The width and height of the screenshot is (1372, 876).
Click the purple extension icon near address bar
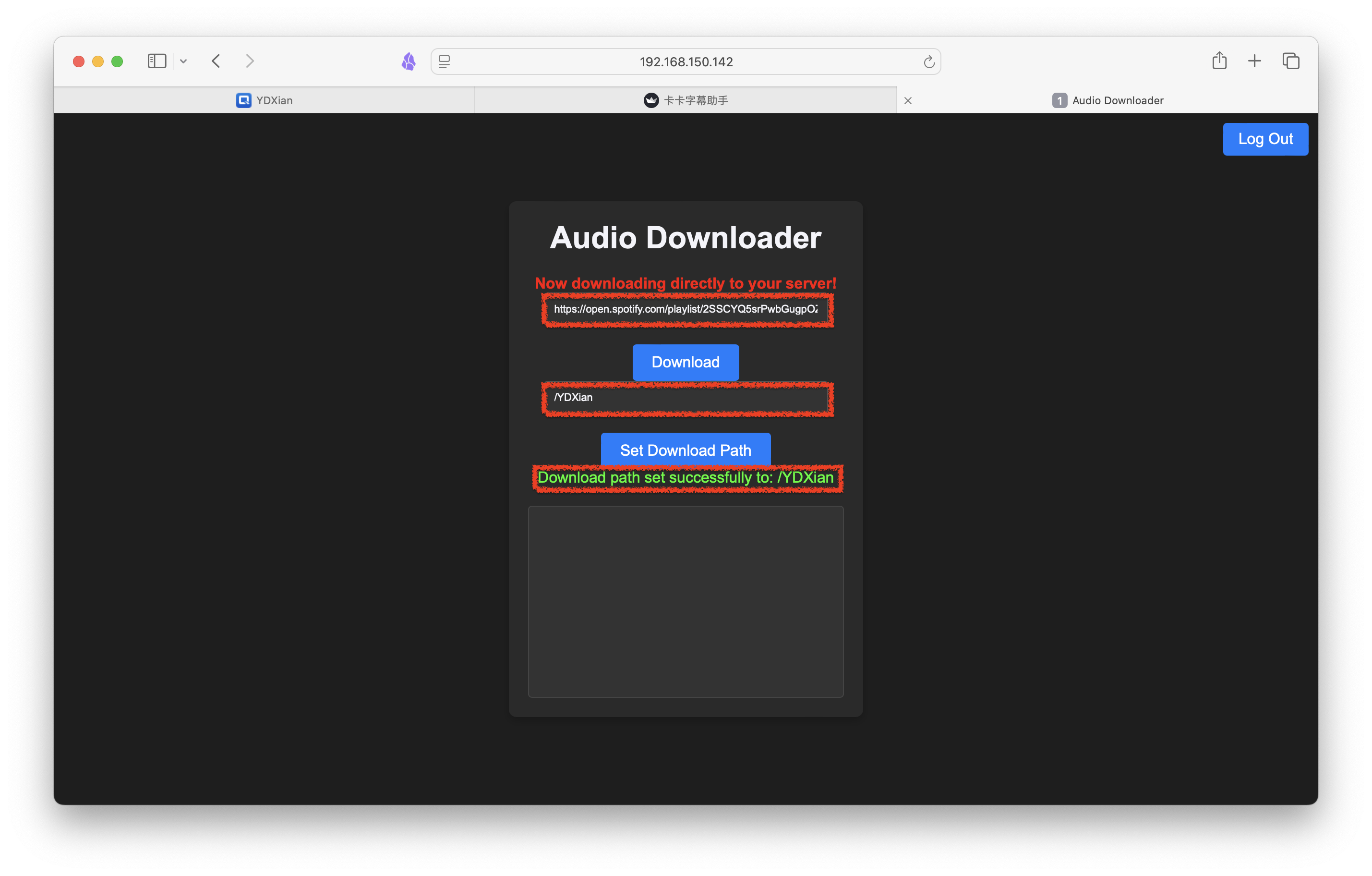[x=409, y=61]
